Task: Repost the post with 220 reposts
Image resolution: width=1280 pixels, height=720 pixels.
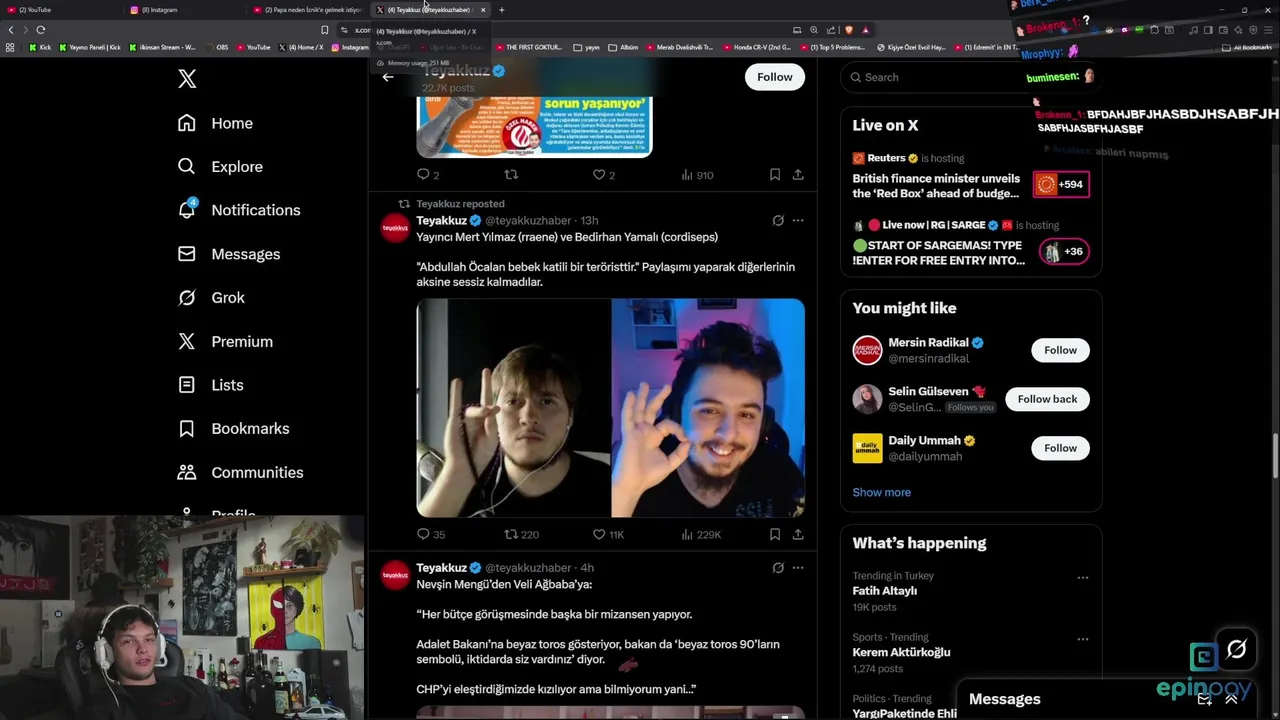Action: coord(521,535)
